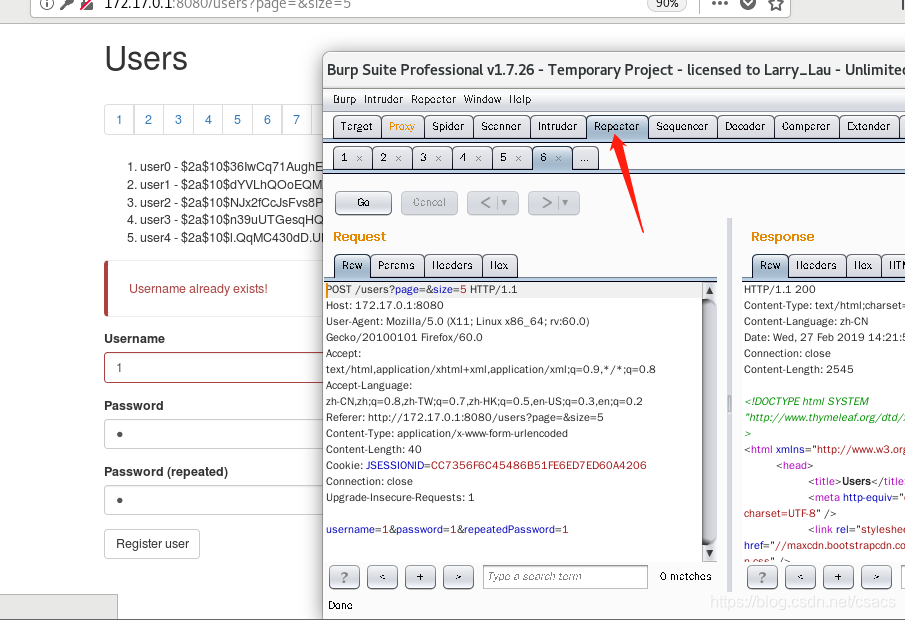Click request editor scrollbar down arrow
This screenshot has width=905, height=620.
point(709,553)
